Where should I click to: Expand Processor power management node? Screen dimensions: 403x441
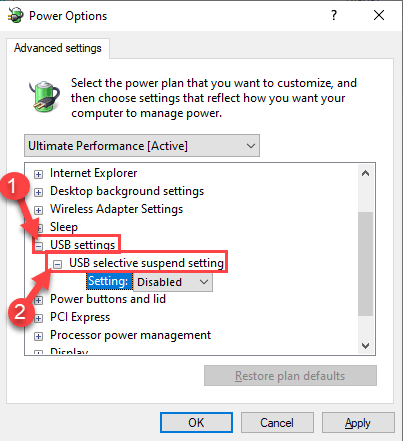coord(39,336)
